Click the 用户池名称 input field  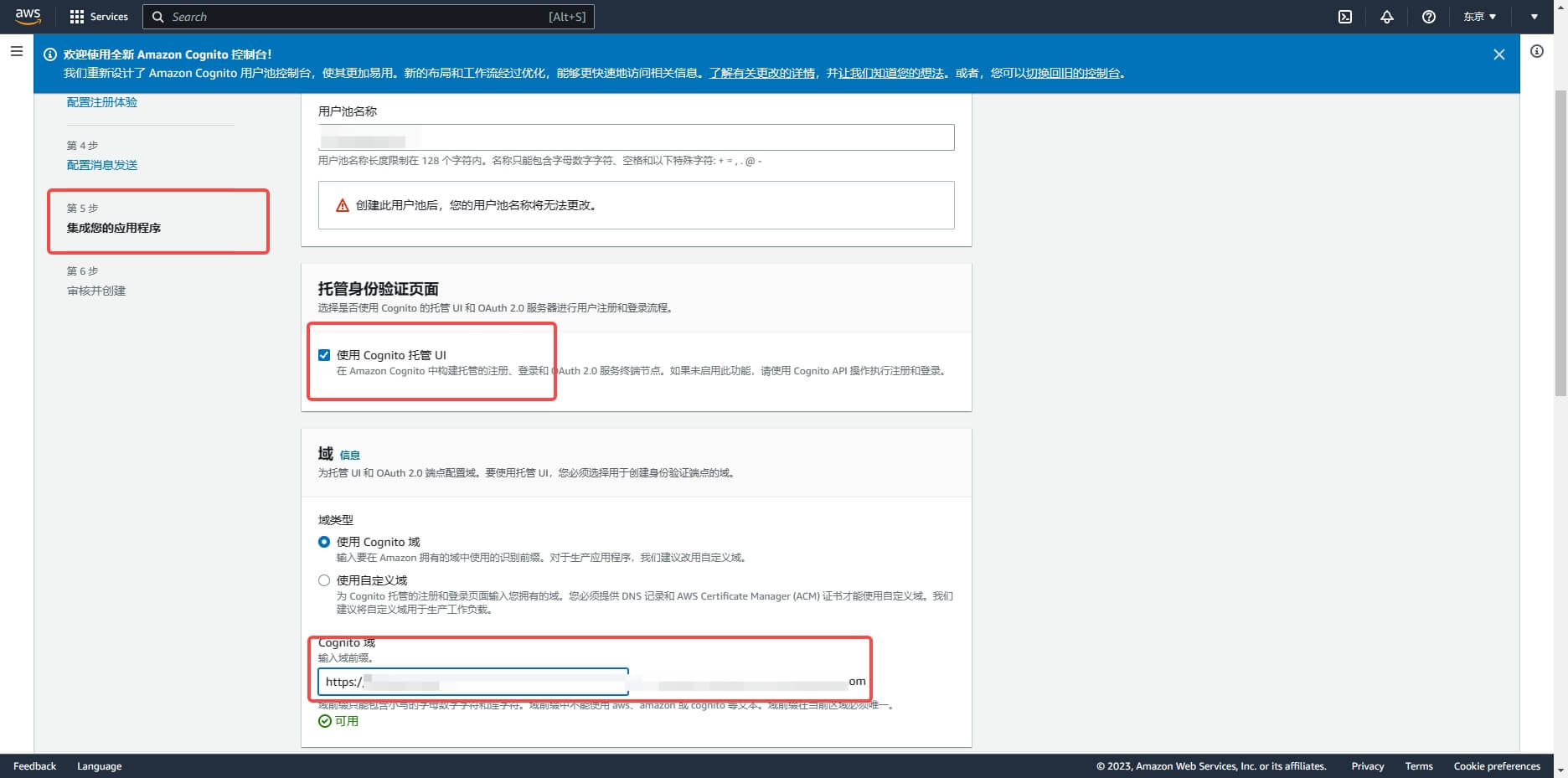point(636,137)
